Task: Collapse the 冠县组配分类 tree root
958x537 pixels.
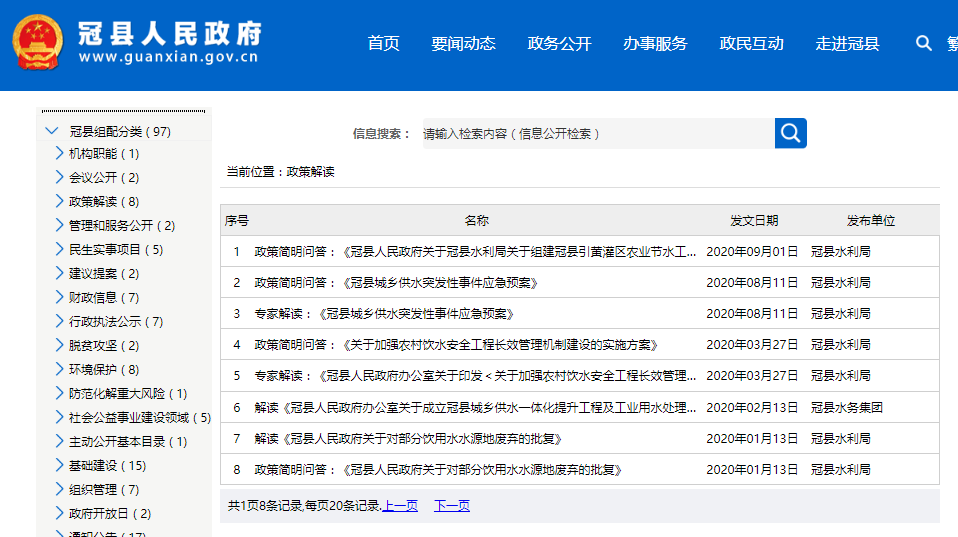Action: point(52,131)
